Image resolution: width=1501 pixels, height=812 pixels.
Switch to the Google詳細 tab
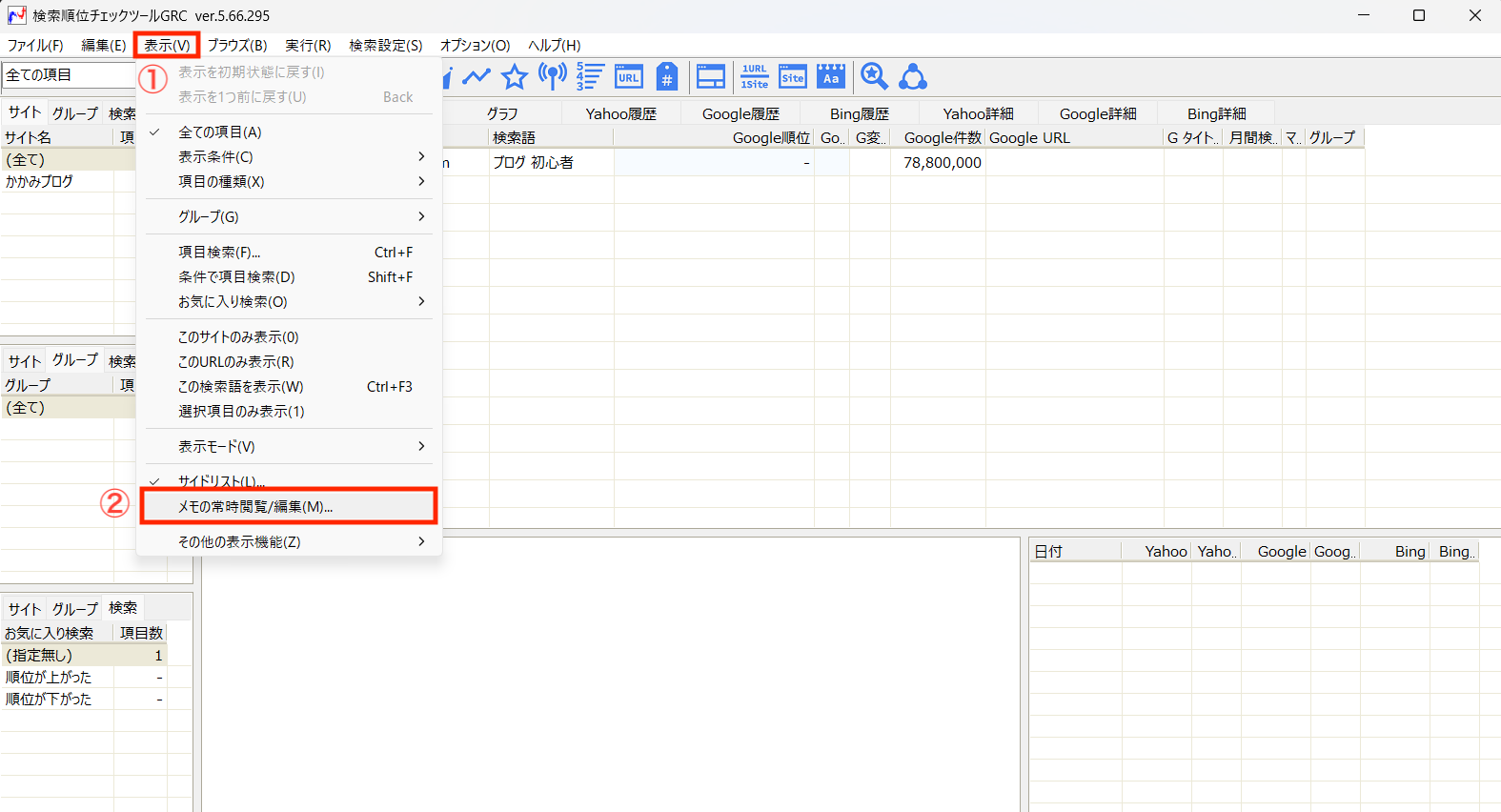tap(1098, 113)
